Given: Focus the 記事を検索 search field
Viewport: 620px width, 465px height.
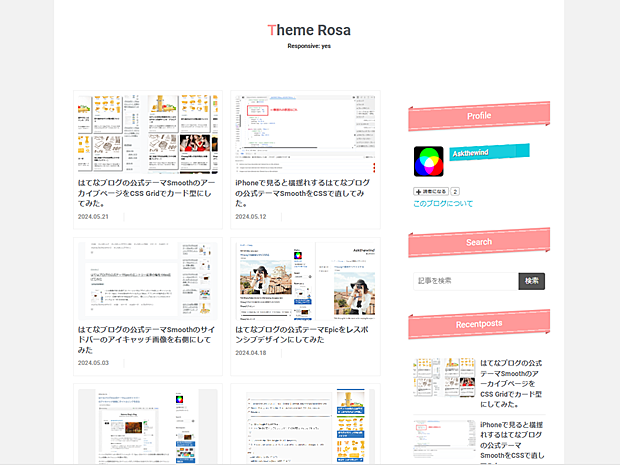Looking at the screenshot, I should [466, 281].
